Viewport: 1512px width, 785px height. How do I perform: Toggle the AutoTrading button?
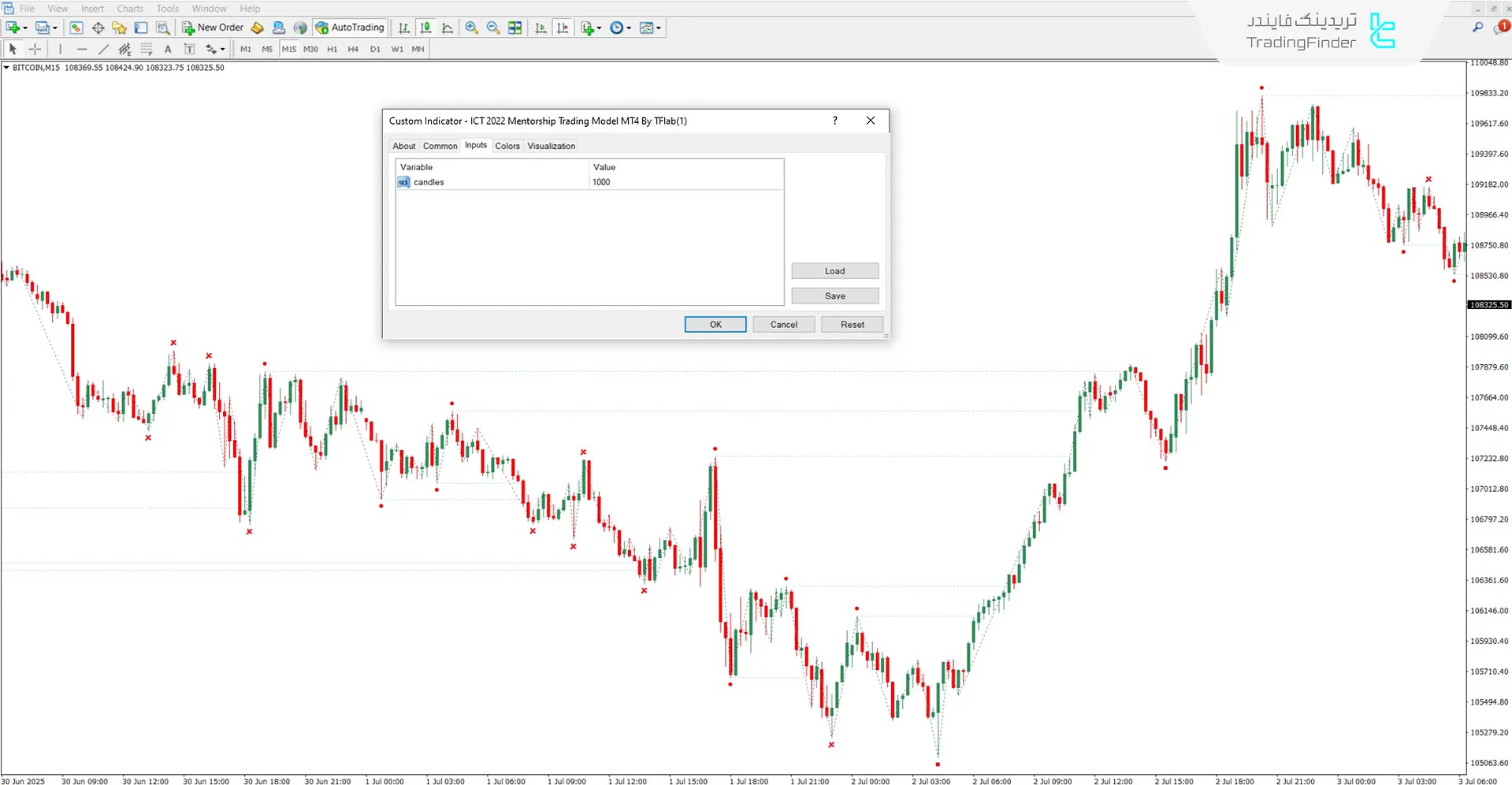(349, 28)
